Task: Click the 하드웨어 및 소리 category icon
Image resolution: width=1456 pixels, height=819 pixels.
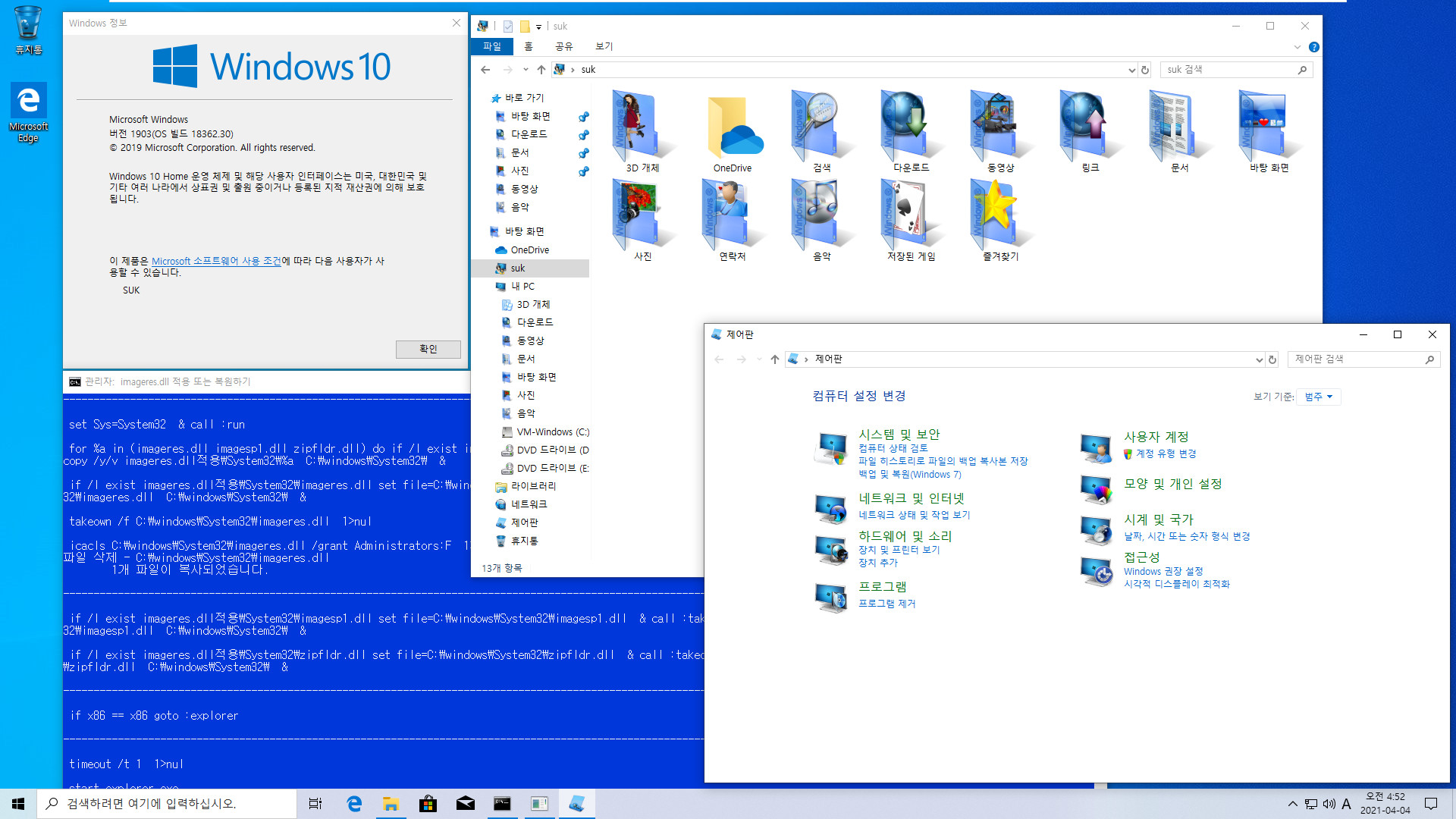Action: pyautogui.click(x=830, y=550)
